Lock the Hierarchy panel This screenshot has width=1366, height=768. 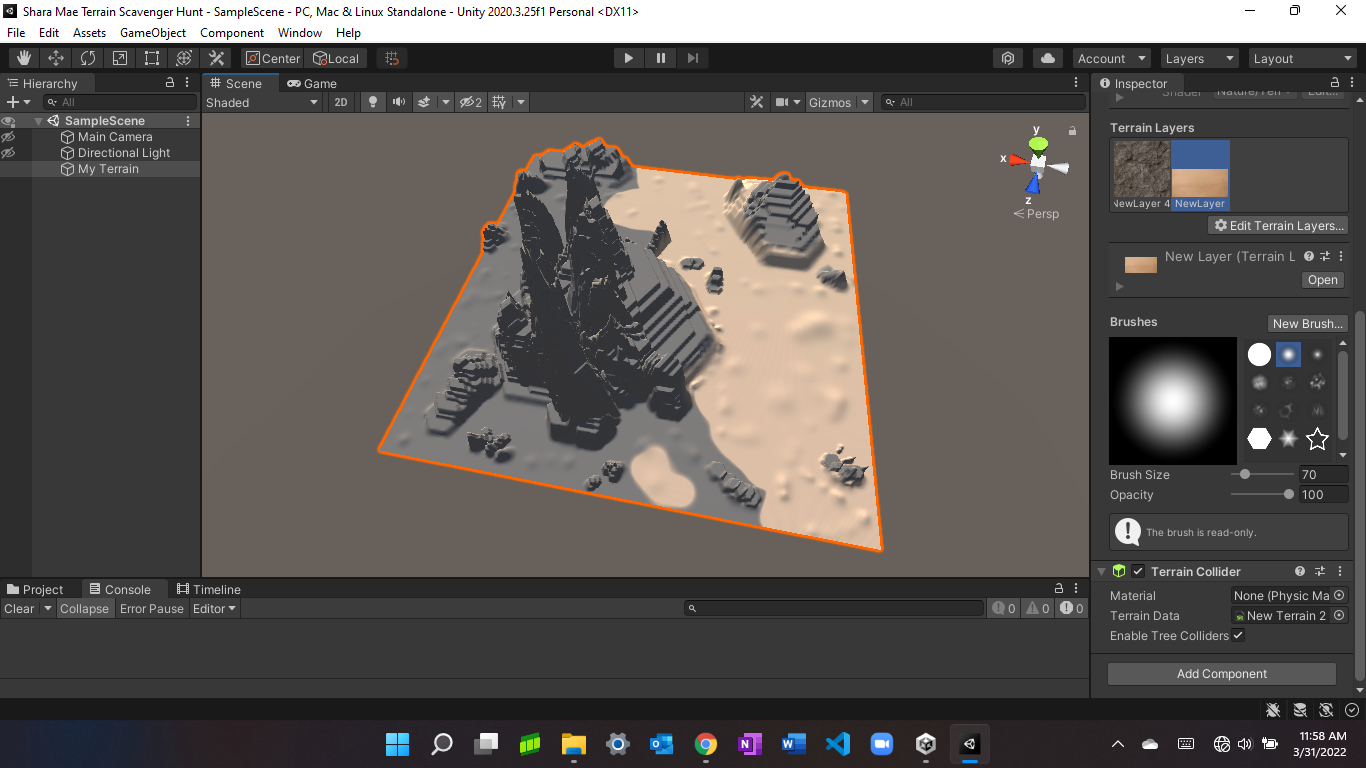pos(171,83)
